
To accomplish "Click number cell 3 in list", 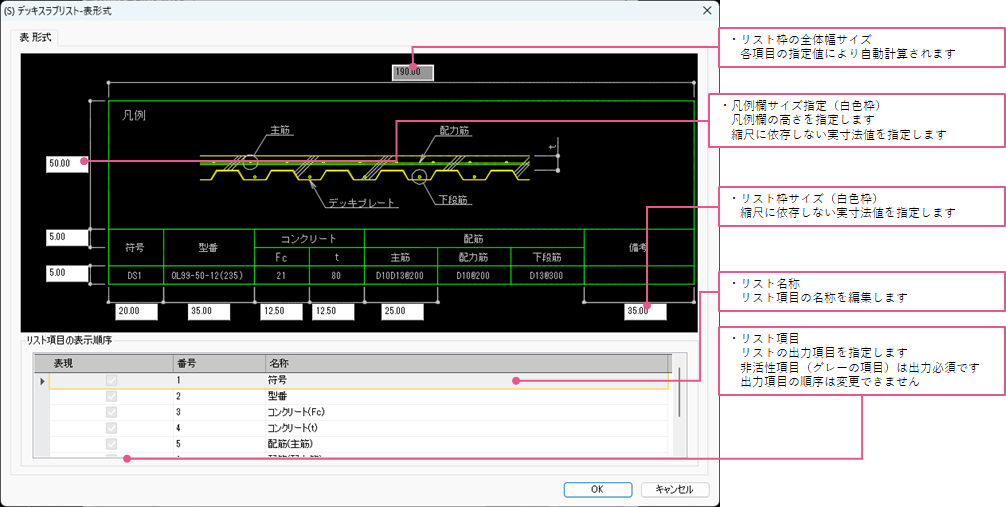I will tap(219, 412).
